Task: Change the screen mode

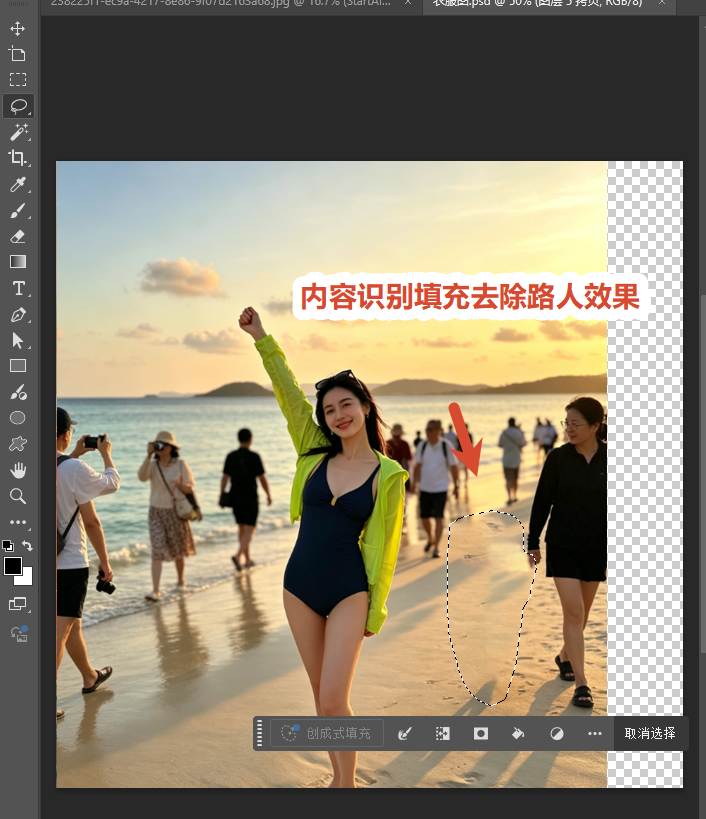Action: 18,604
